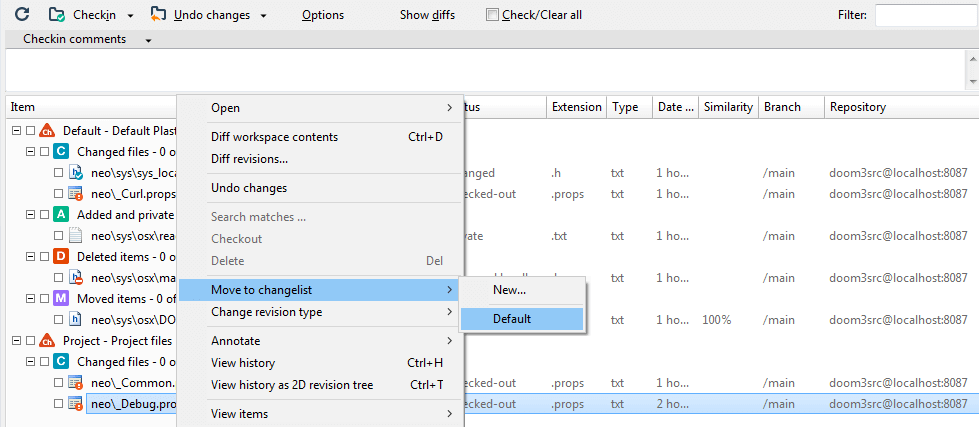Click the Checkin toolbar button label
This screenshot has width=979, height=427.
(94, 15)
